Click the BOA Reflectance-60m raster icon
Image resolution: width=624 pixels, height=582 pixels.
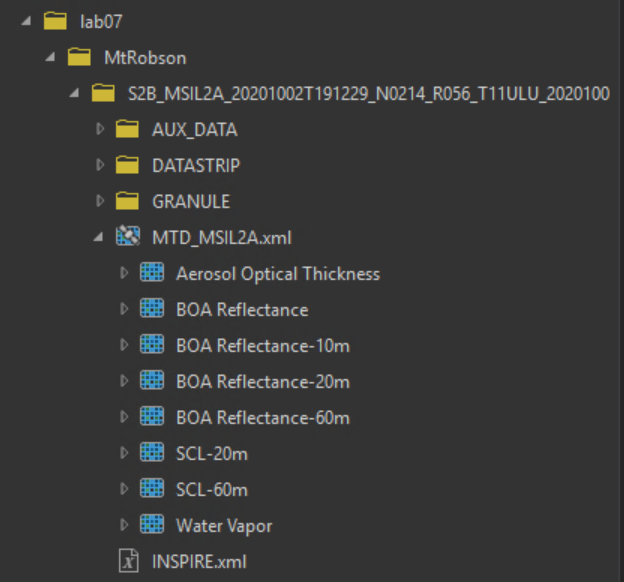pyautogui.click(x=152, y=417)
